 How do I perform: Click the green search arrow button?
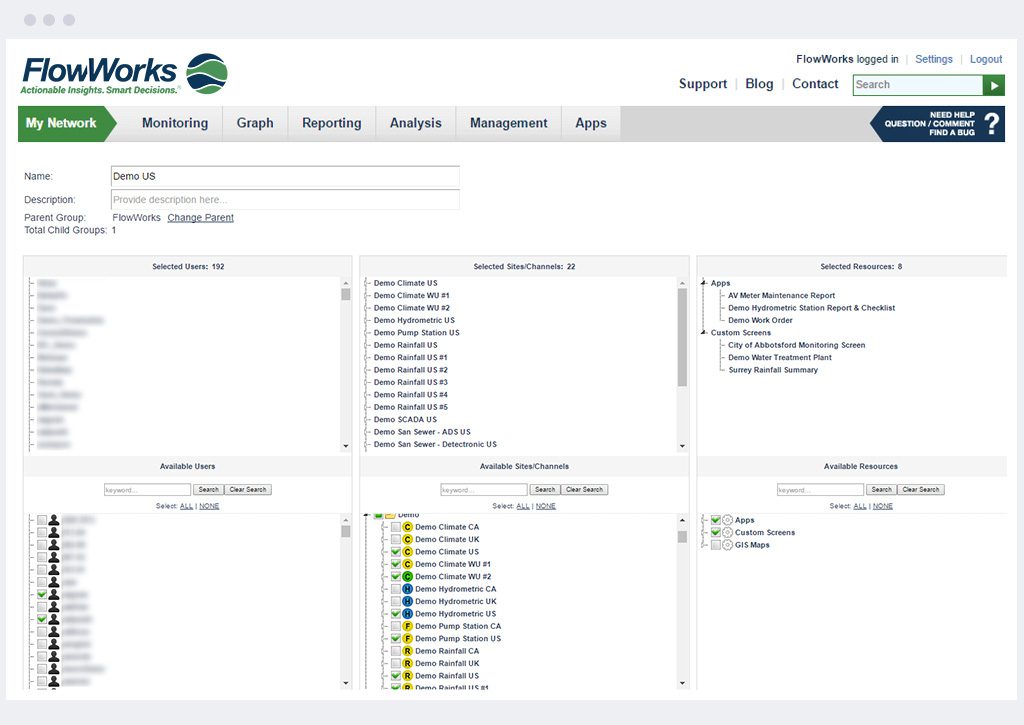coord(994,85)
